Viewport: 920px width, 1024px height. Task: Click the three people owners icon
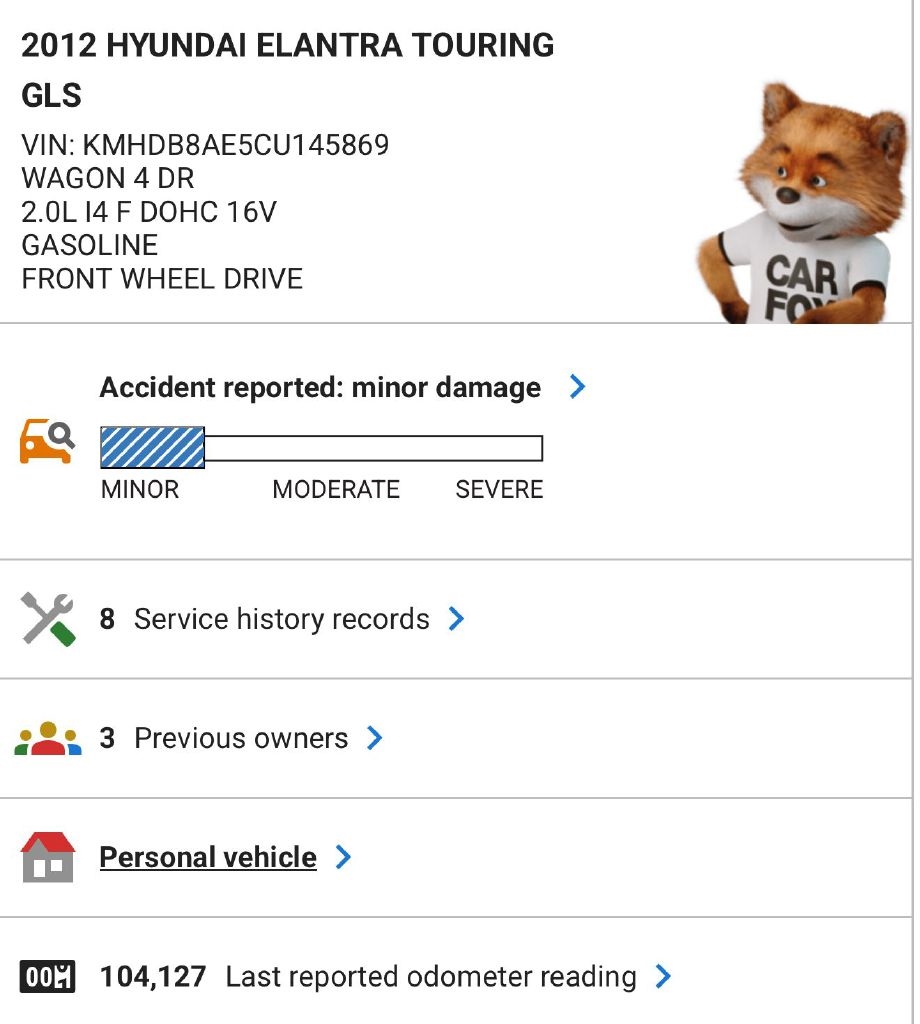[48, 739]
